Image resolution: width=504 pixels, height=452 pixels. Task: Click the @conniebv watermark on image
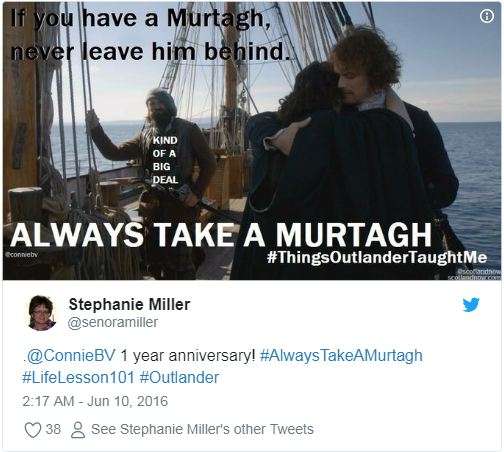[x=22, y=254]
